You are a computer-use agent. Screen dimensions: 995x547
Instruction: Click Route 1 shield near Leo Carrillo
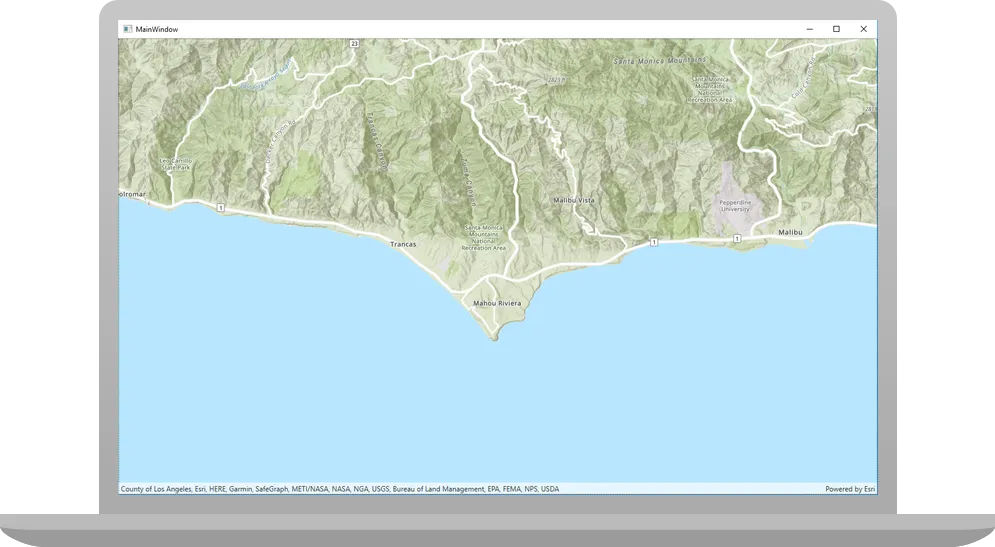coord(220,208)
